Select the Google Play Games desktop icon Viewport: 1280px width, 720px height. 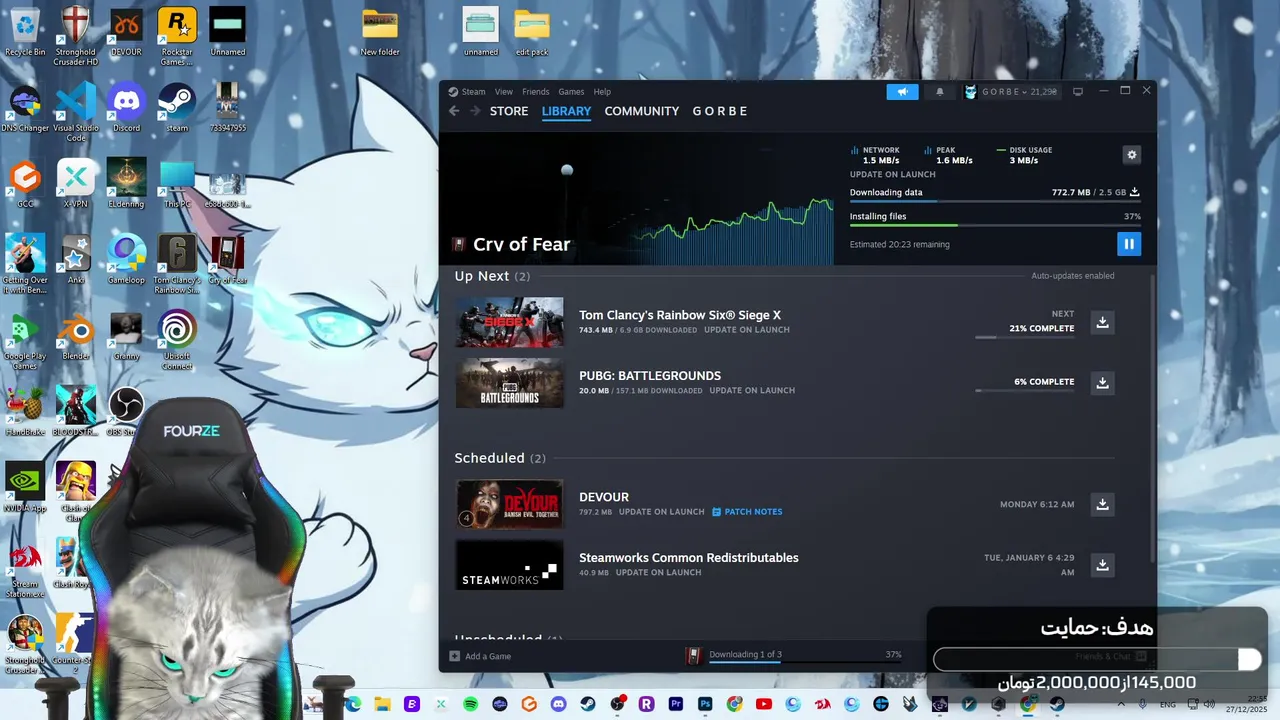pyautogui.click(x=25, y=340)
